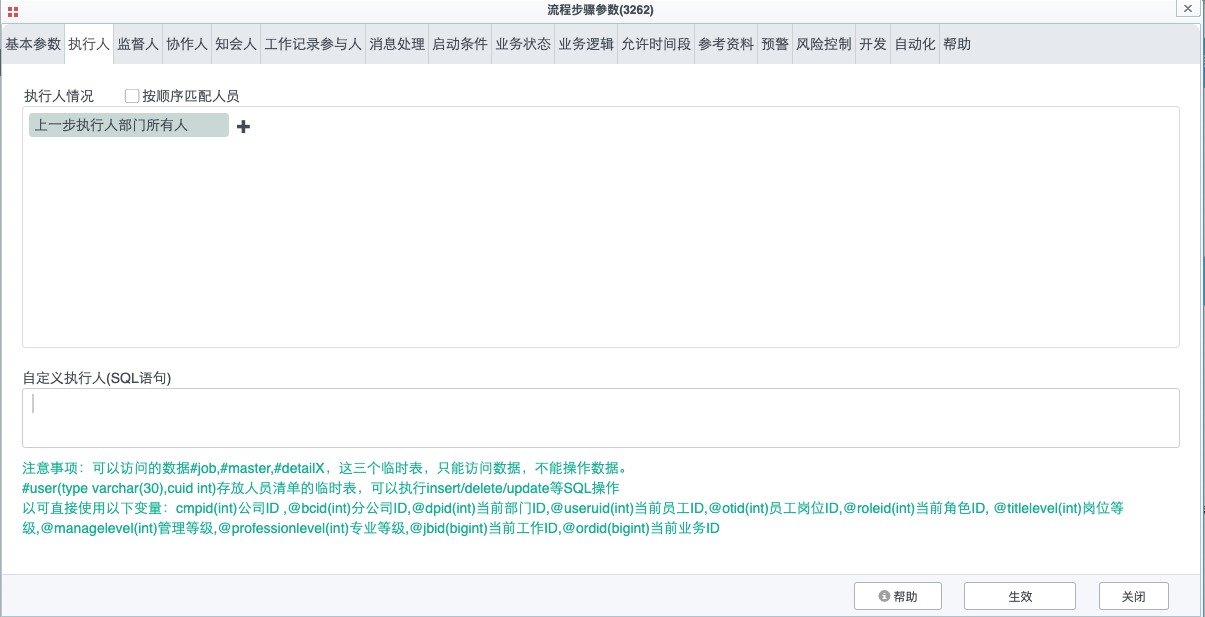This screenshot has width=1205, height=617.
Task: Select the 知会人 tab
Action: [236, 45]
